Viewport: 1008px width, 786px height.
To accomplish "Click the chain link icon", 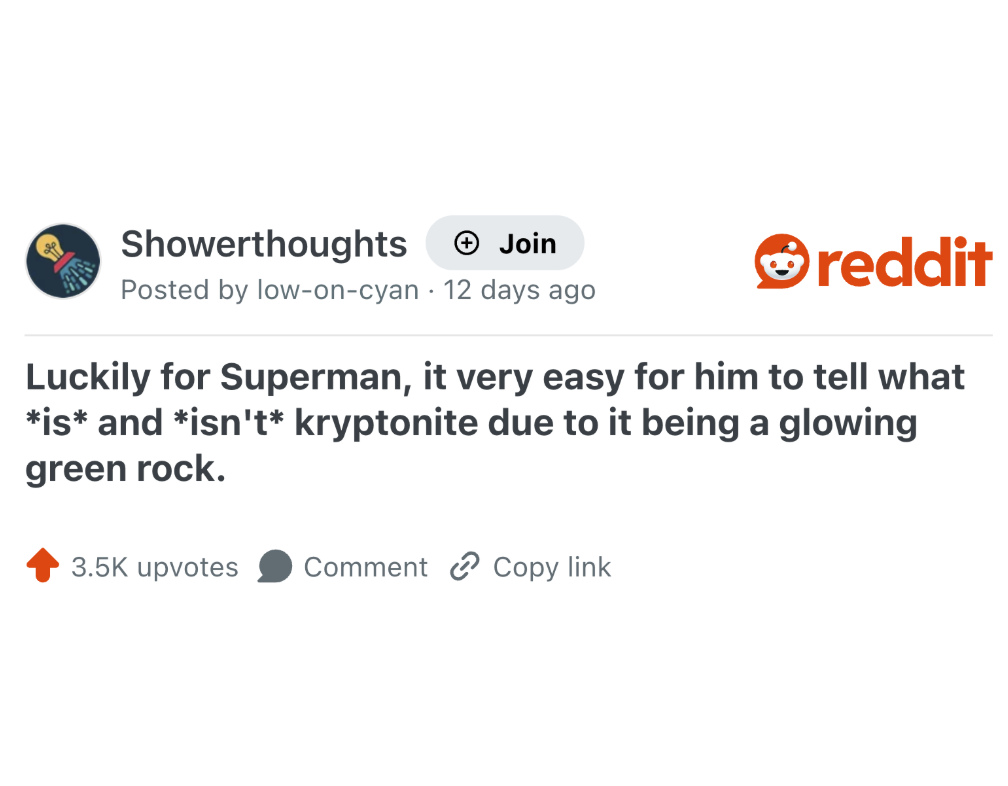I will pos(464,567).
